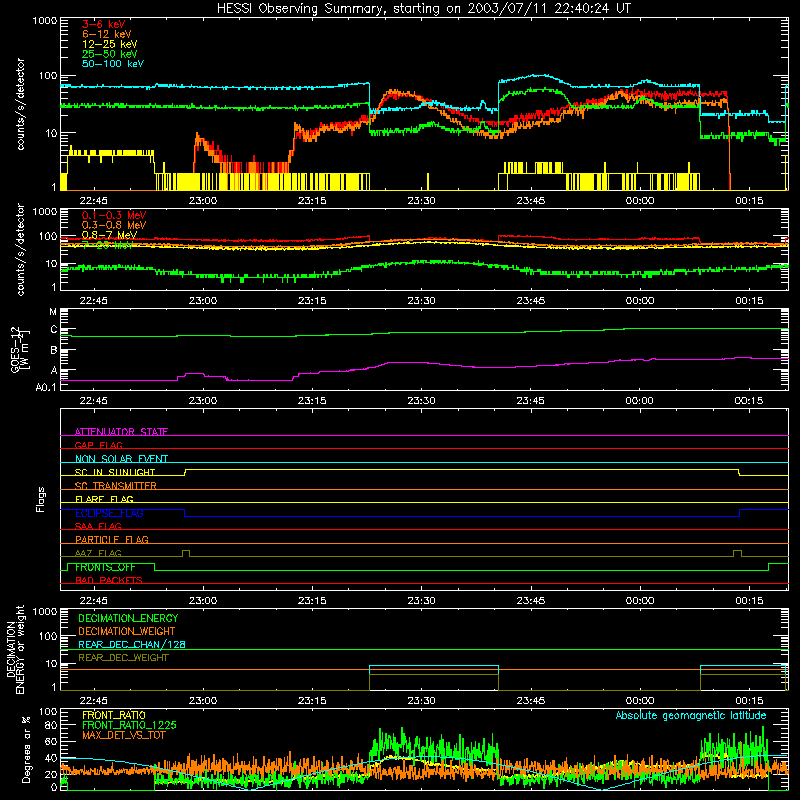800x800 pixels.
Task: Select the 3-6 keV legend label
Action: click(104, 24)
